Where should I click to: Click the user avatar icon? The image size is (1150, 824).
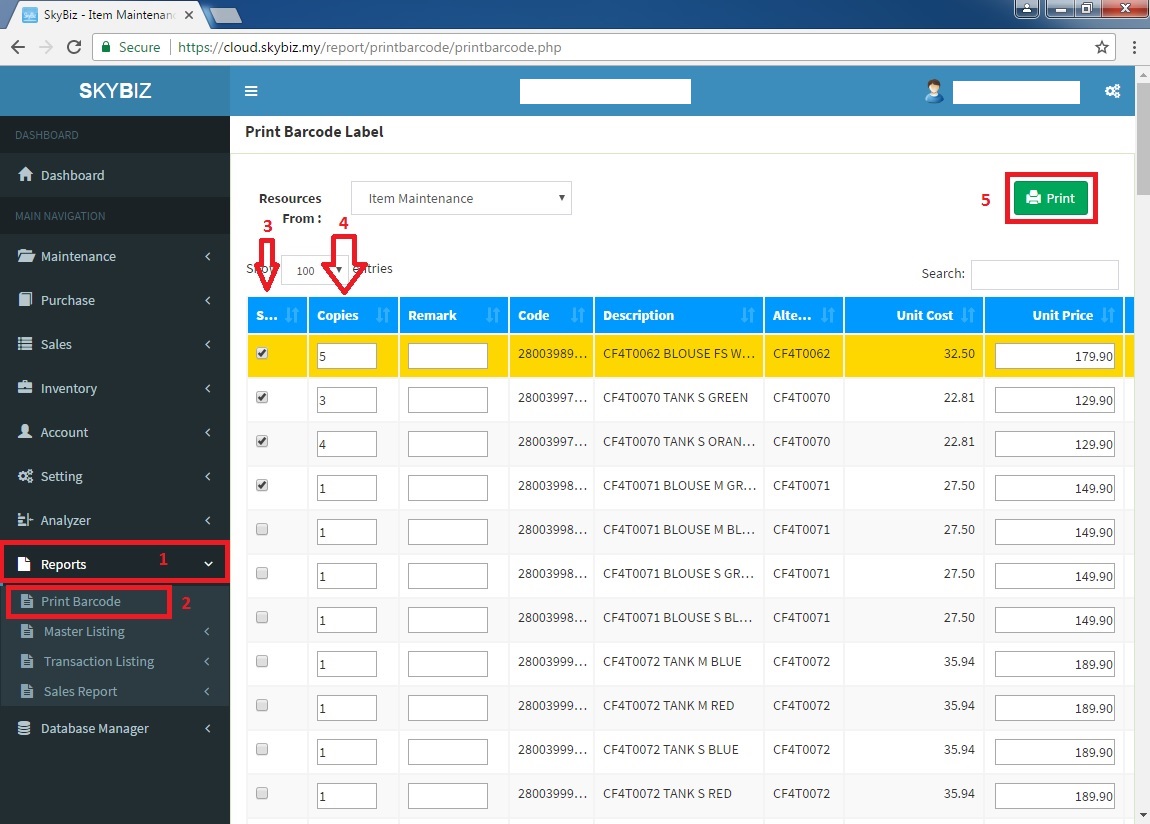point(934,91)
